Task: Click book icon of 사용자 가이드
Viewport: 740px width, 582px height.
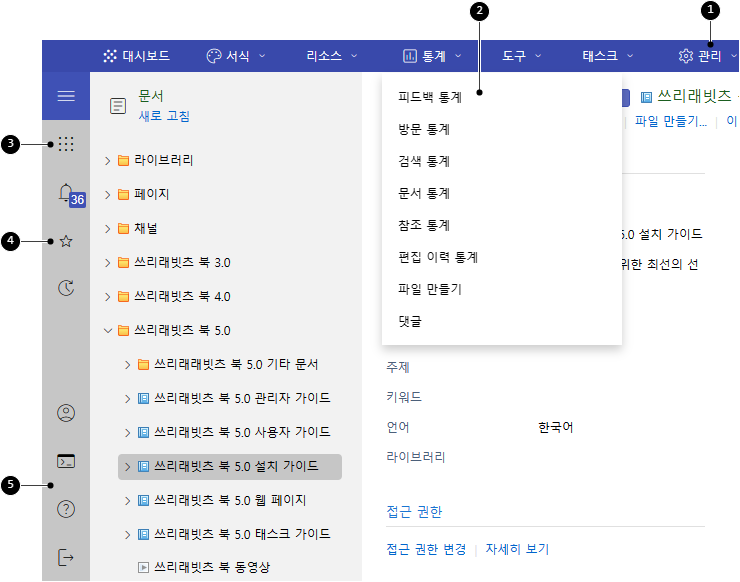Action: click(x=143, y=432)
